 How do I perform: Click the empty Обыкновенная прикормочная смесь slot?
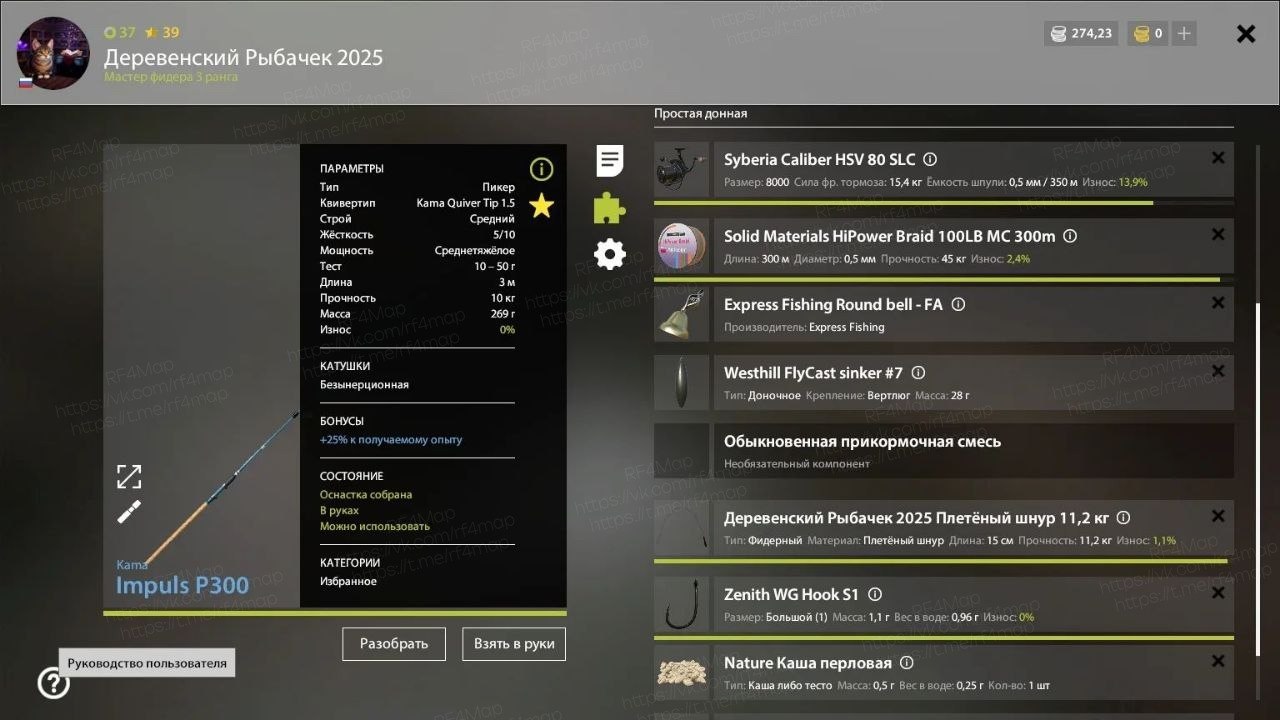tap(944, 451)
